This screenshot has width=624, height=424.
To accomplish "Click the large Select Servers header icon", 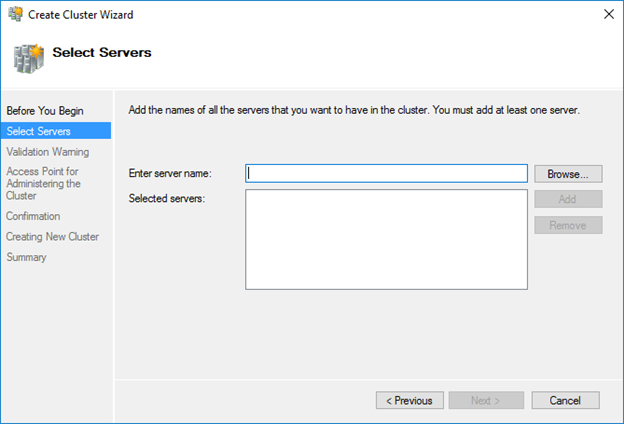I will tap(28, 59).
